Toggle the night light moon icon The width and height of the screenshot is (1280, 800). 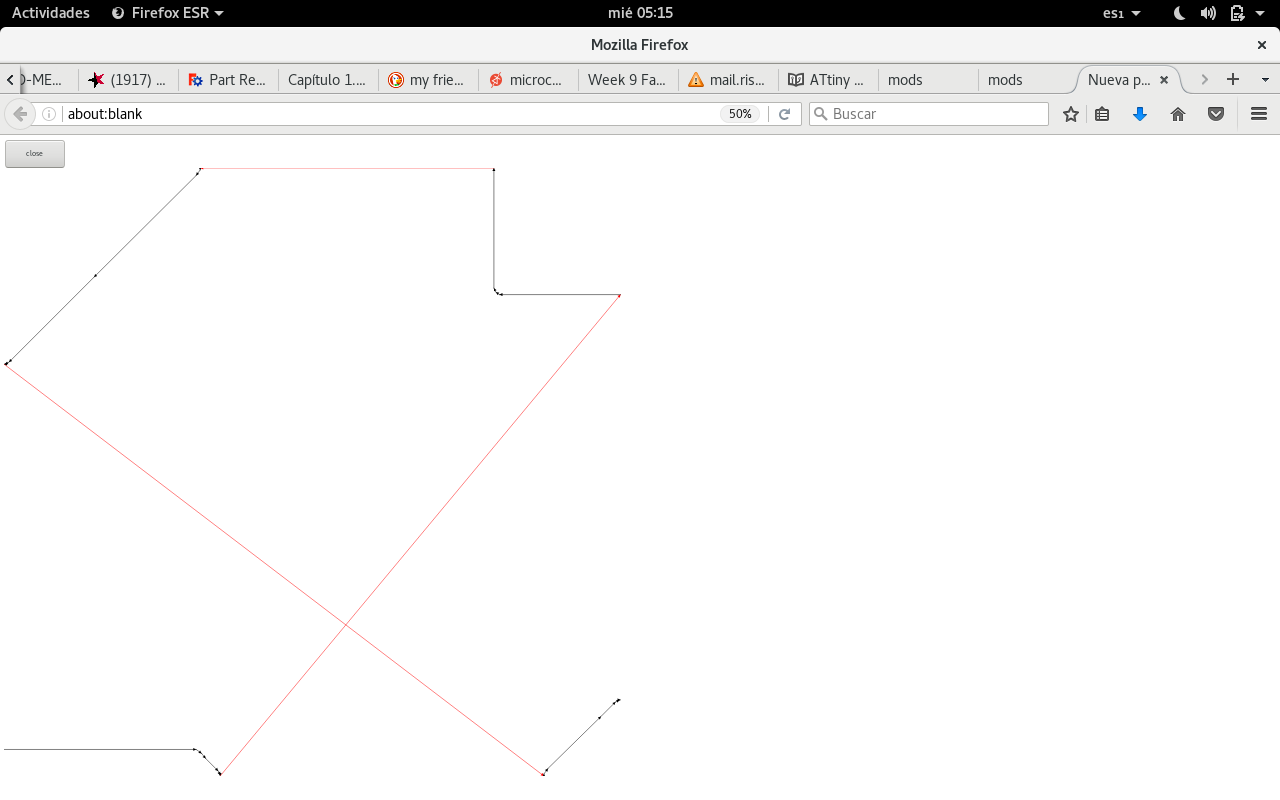pyautogui.click(x=1179, y=13)
